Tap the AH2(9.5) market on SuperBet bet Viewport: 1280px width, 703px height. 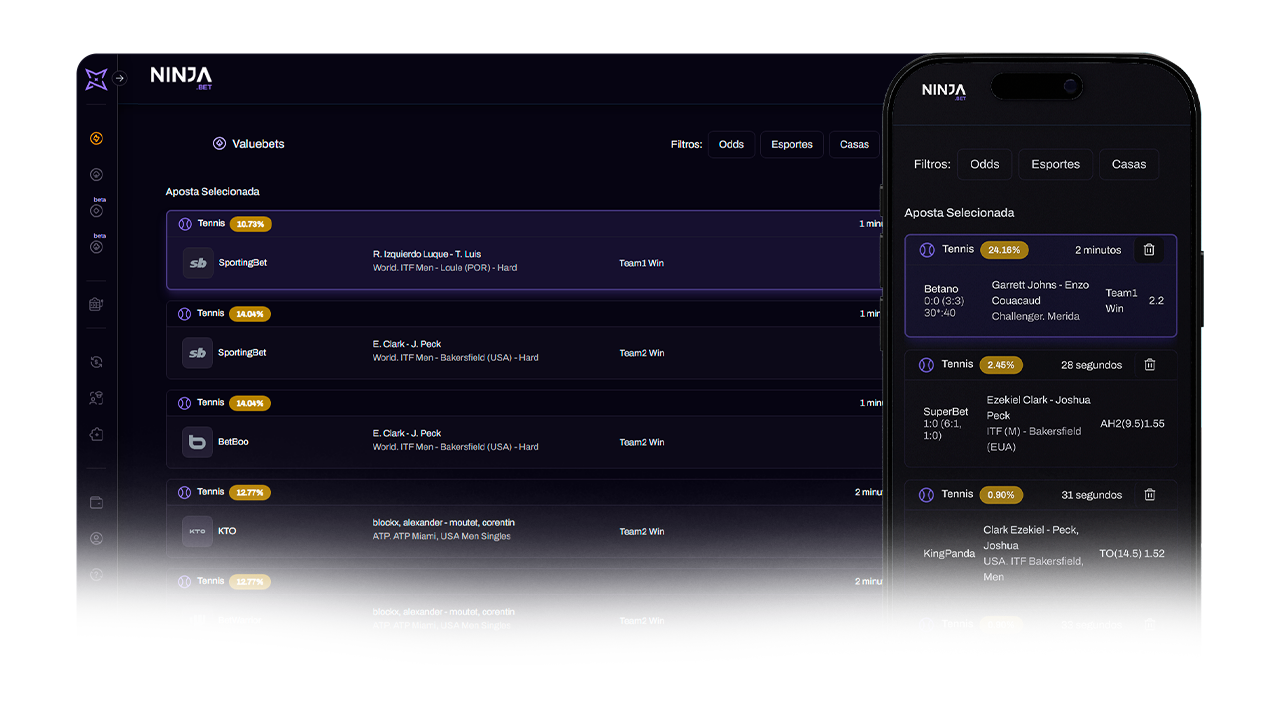[x=1120, y=423]
